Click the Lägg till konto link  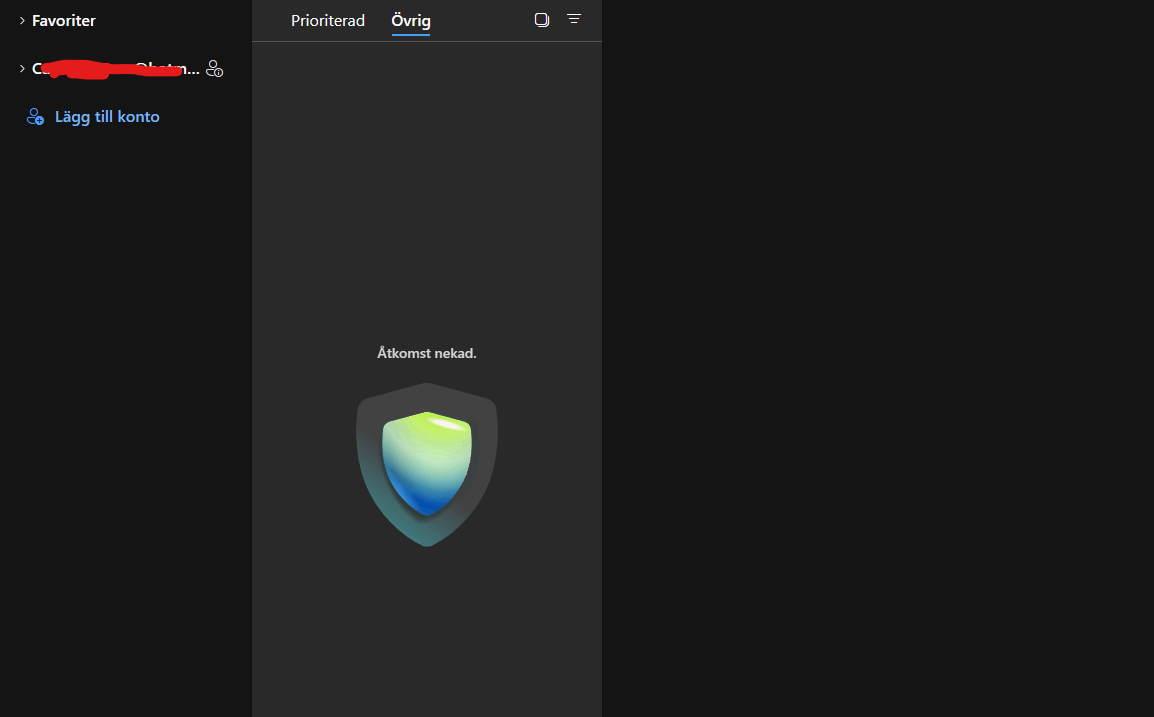tap(107, 116)
